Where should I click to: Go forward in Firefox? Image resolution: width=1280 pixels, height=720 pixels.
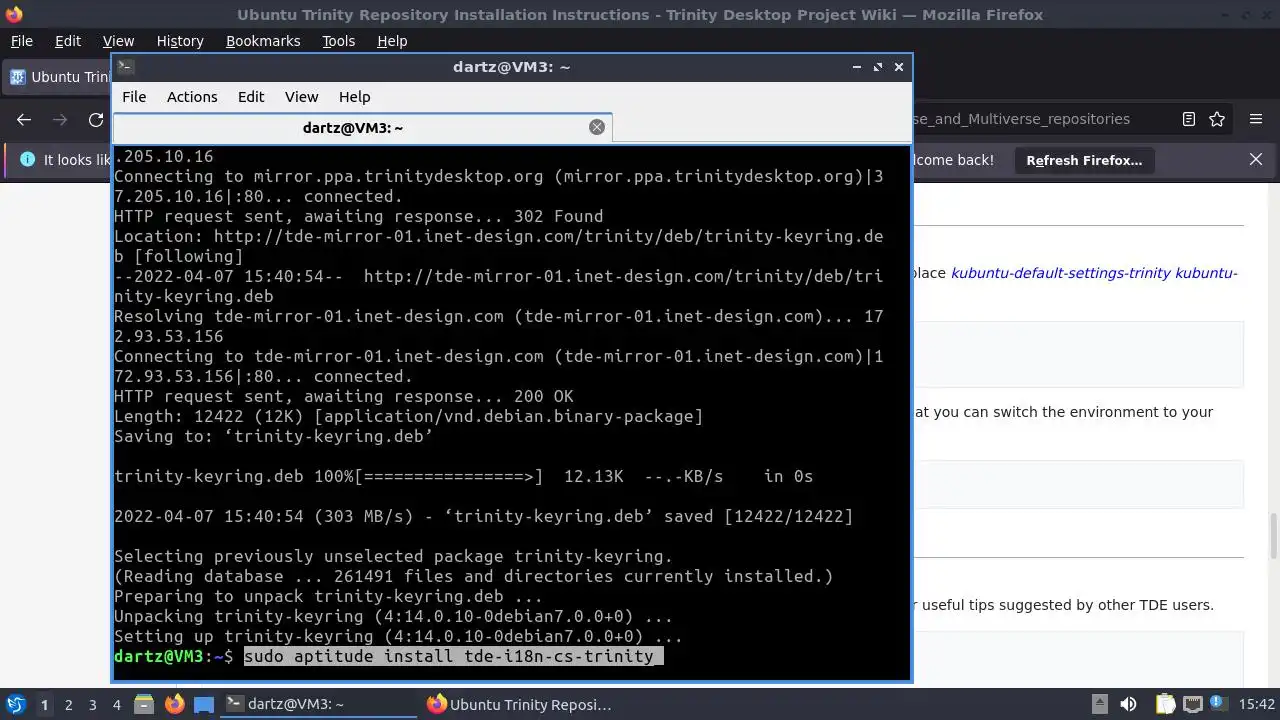[60, 119]
